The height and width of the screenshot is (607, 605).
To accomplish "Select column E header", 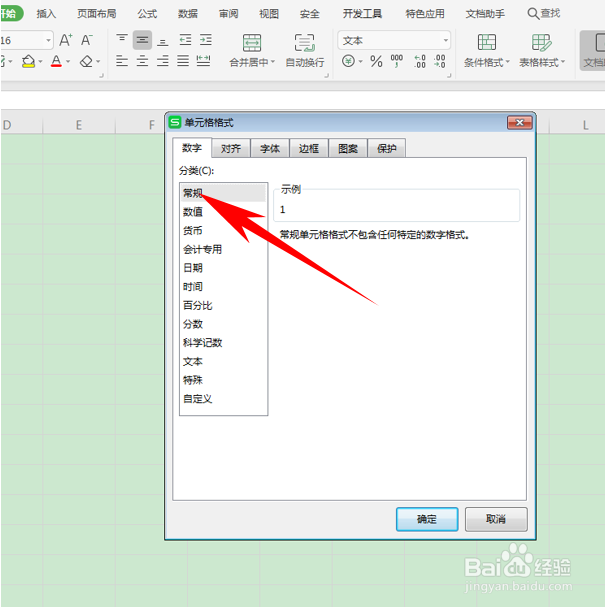I will (79, 125).
